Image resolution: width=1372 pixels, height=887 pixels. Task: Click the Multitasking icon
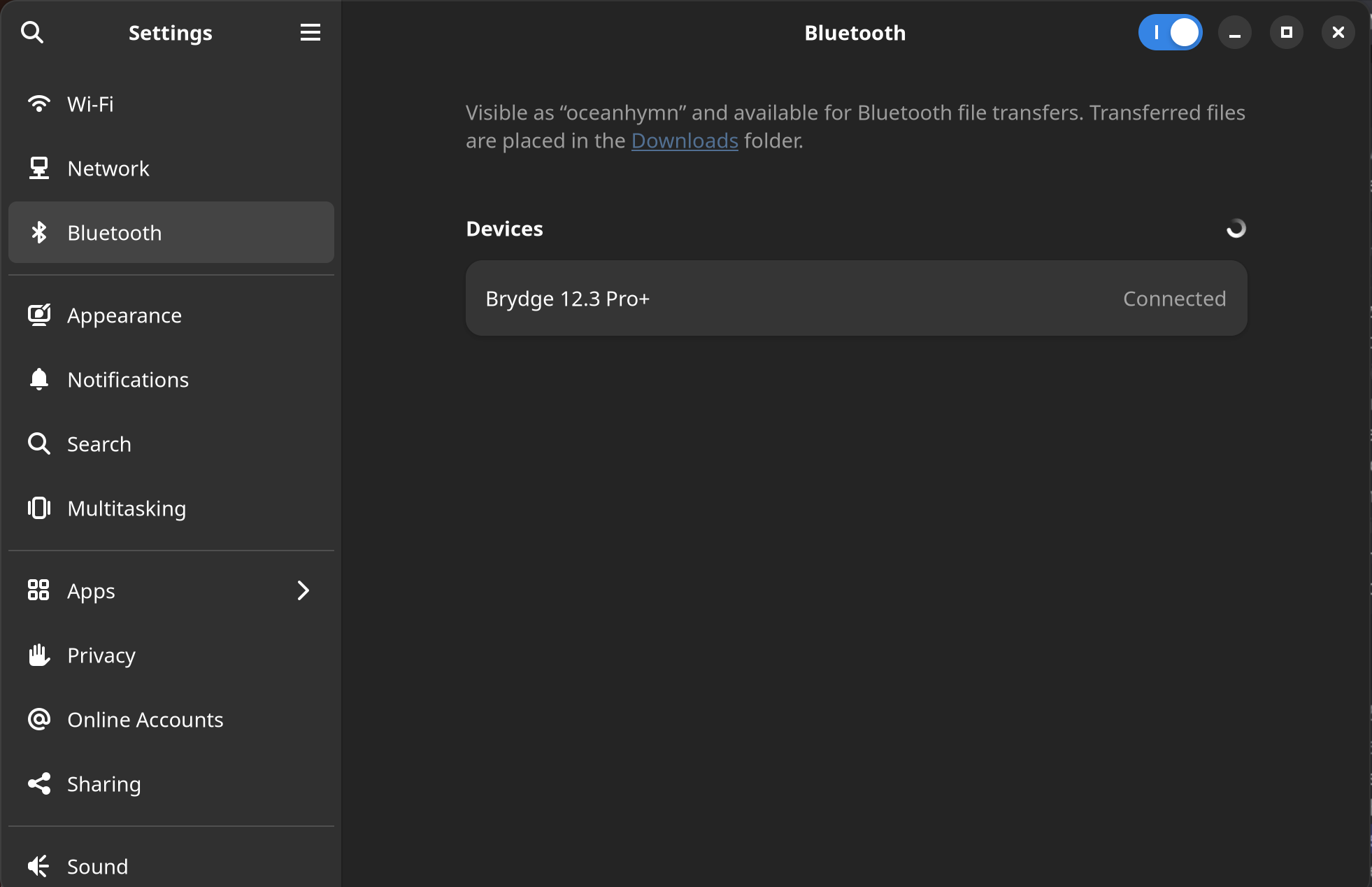pyautogui.click(x=39, y=509)
